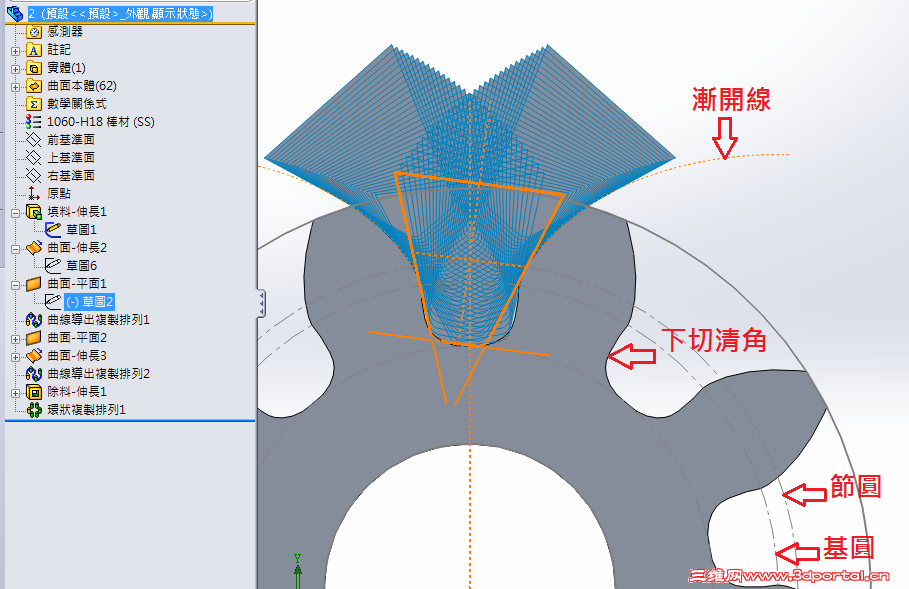The height and width of the screenshot is (589, 909).
Task: Select 原點 in the feature tree
Action: 59,194
